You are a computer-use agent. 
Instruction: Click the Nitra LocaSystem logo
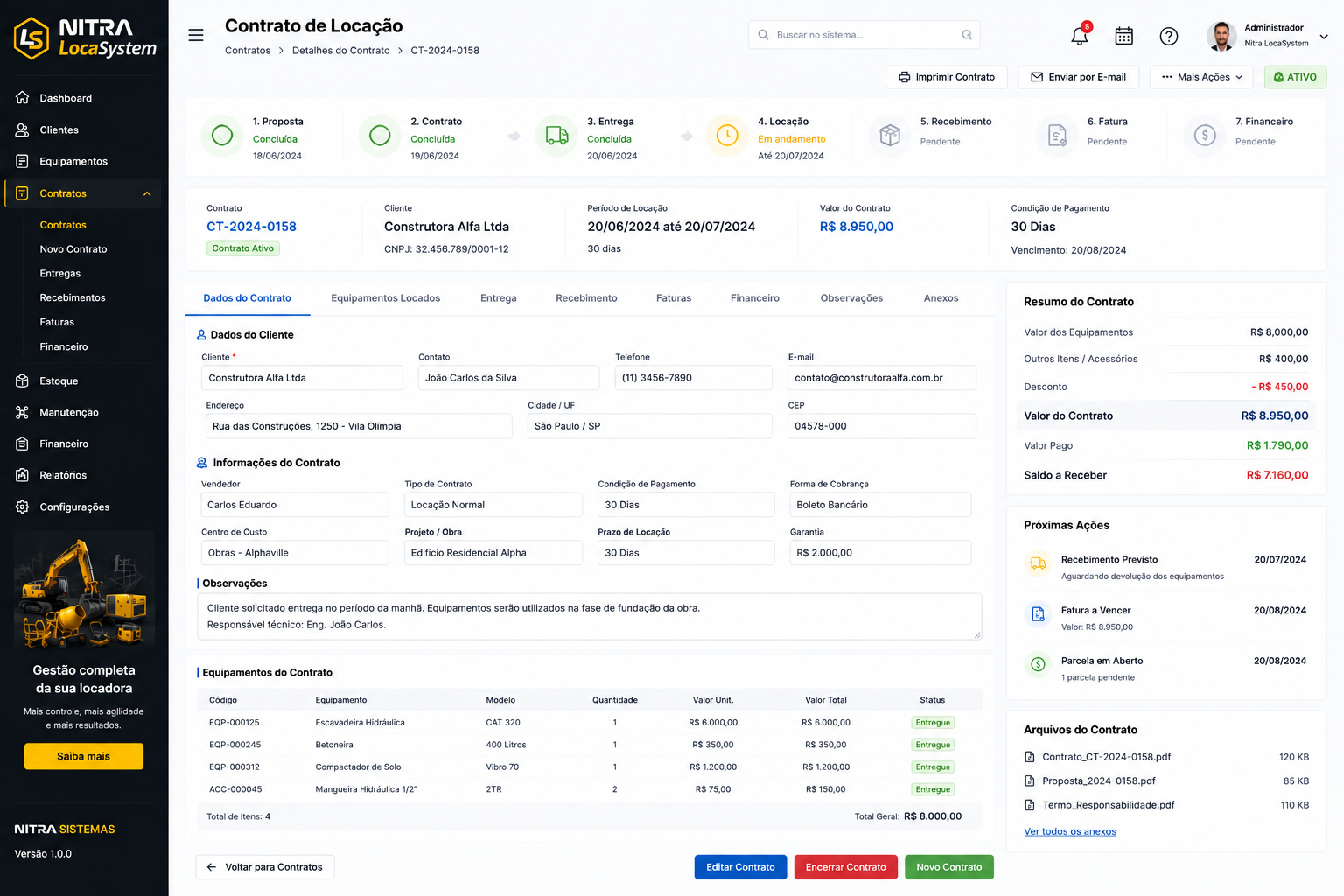coord(85,38)
